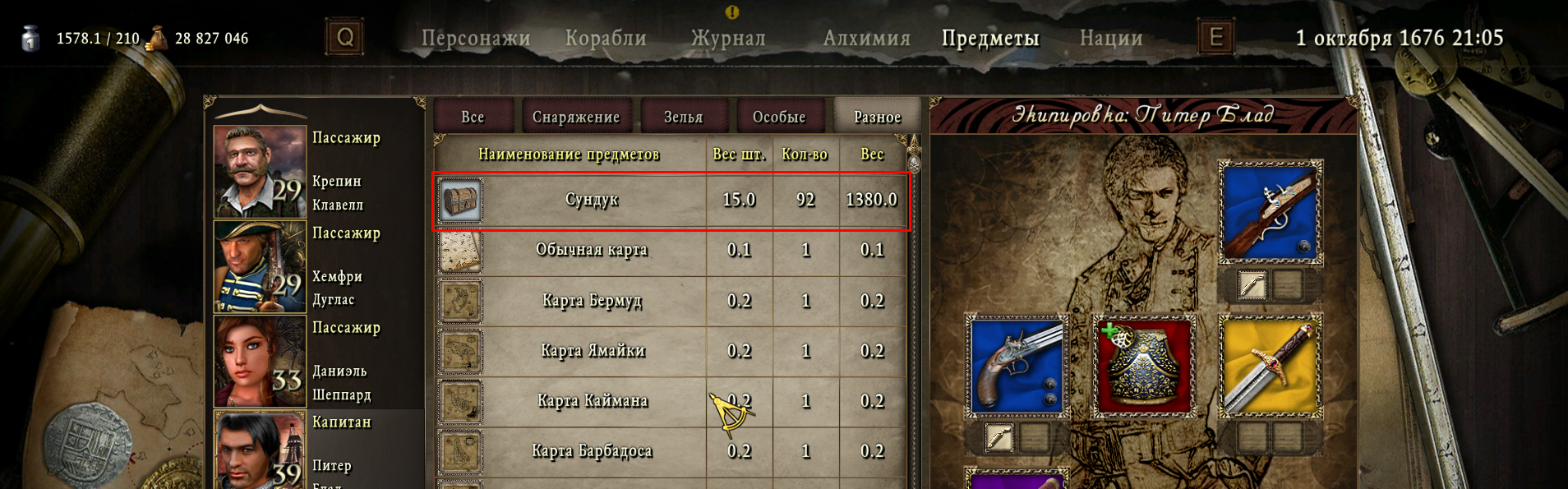Open the Персонажи menu tab

[x=476, y=38]
